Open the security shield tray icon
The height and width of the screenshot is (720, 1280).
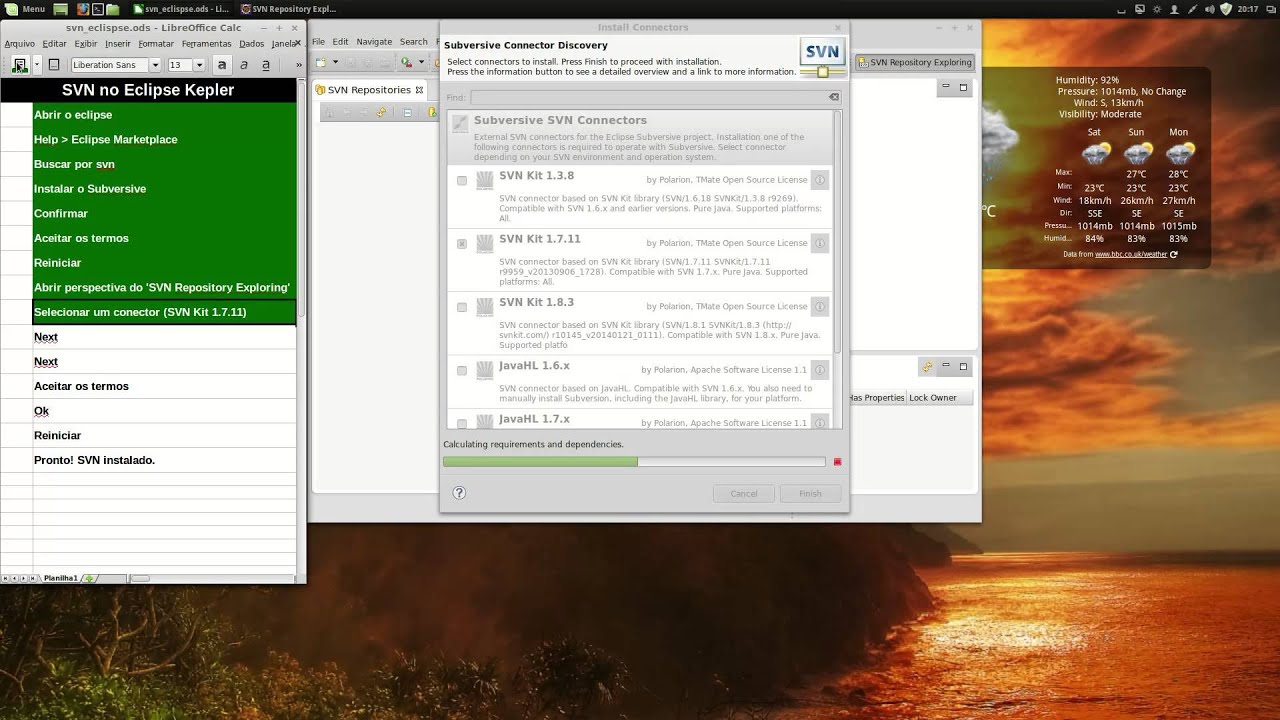click(x=1226, y=9)
